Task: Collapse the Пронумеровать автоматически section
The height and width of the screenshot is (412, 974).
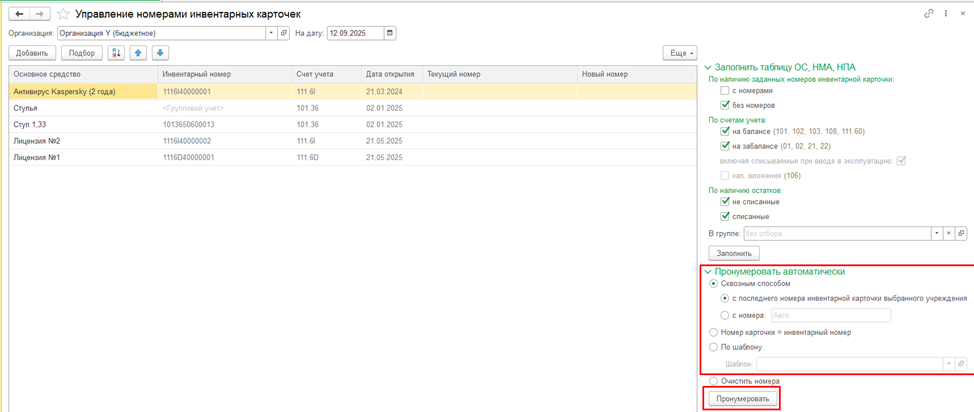Action: tap(708, 272)
